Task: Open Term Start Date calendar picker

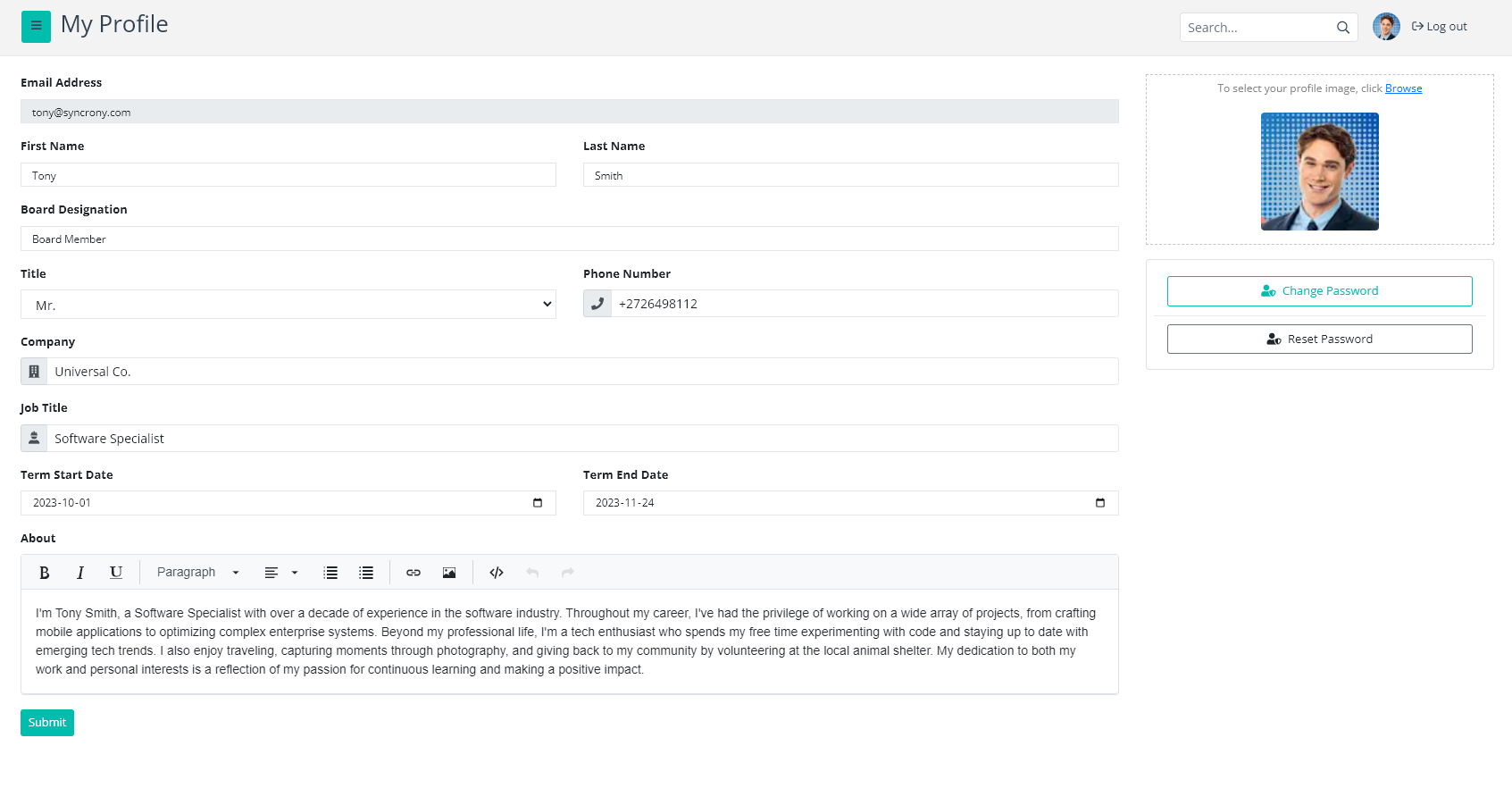Action: point(538,503)
